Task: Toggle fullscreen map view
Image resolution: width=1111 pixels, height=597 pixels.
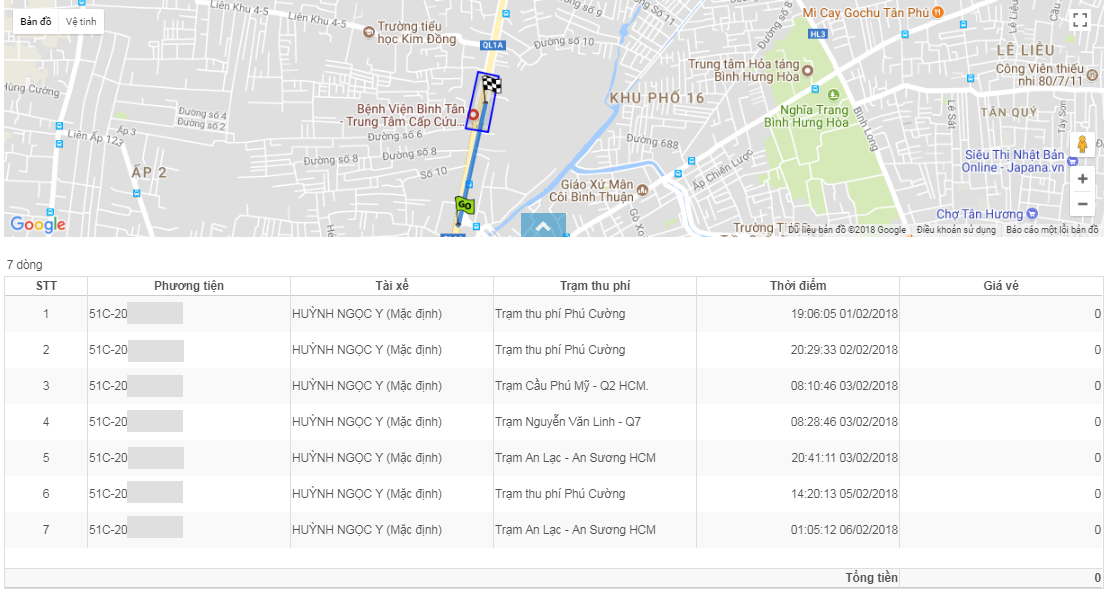Action: 1079,20
